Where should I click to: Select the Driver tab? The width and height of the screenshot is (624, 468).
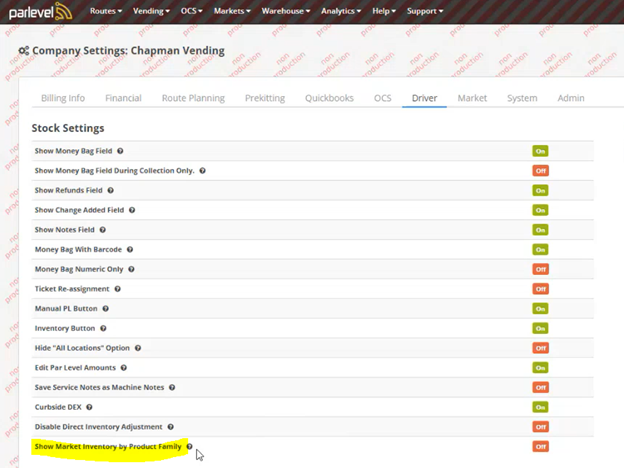[424, 98]
